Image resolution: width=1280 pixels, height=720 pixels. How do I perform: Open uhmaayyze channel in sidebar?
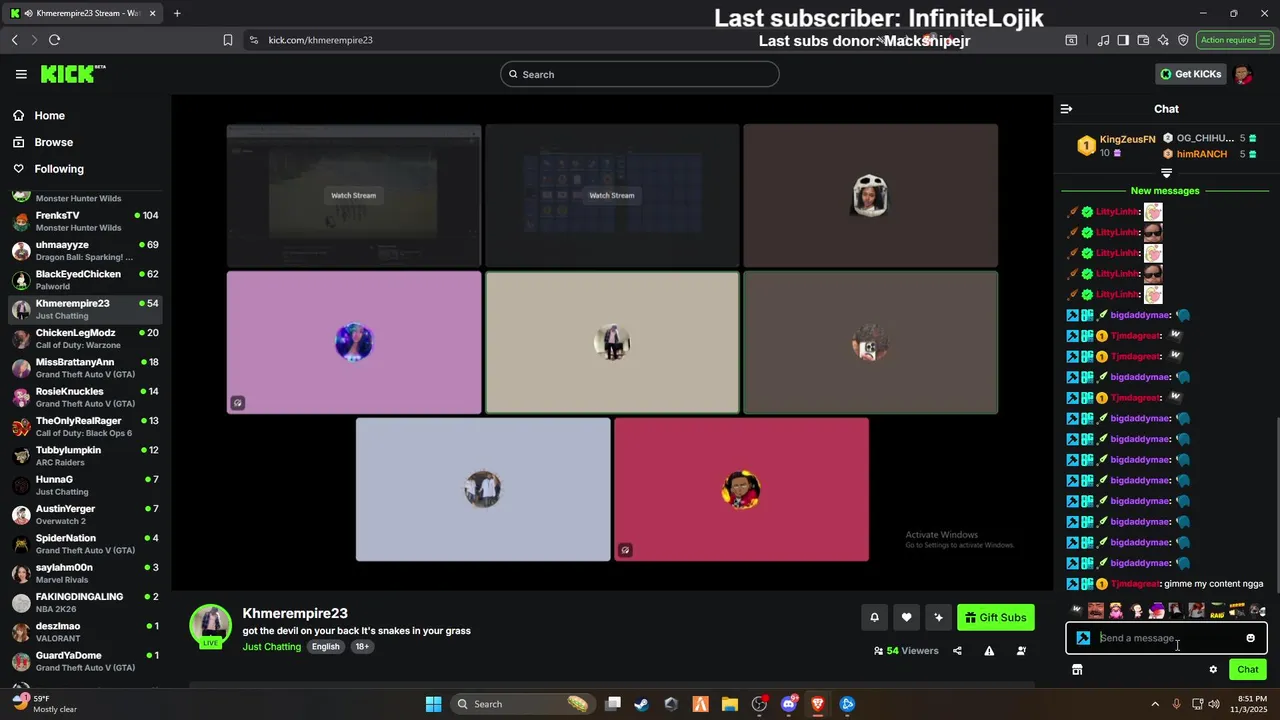(85, 250)
